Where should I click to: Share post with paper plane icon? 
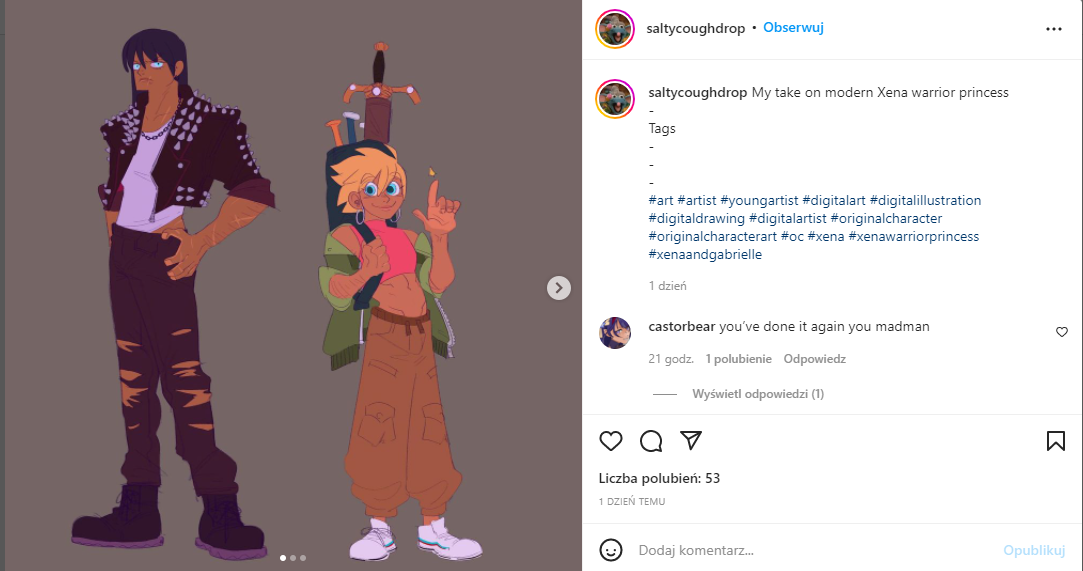(691, 440)
